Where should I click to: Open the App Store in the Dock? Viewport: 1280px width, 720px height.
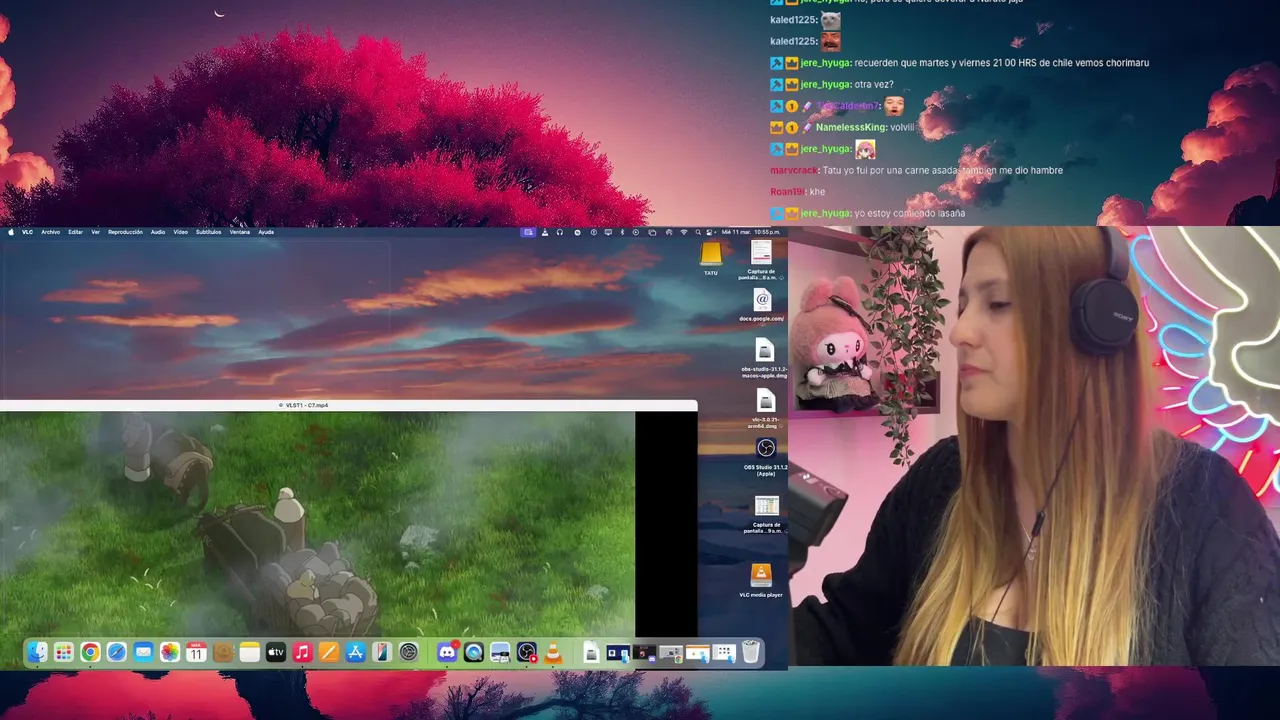pyautogui.click(x=355, y=653)
